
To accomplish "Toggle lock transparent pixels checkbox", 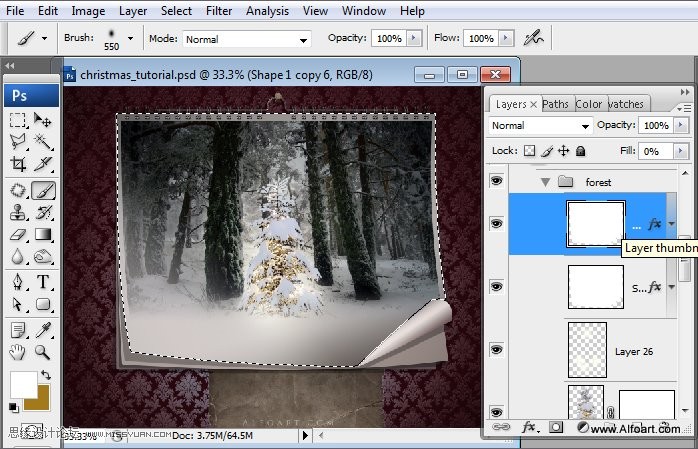I will 530,151.
